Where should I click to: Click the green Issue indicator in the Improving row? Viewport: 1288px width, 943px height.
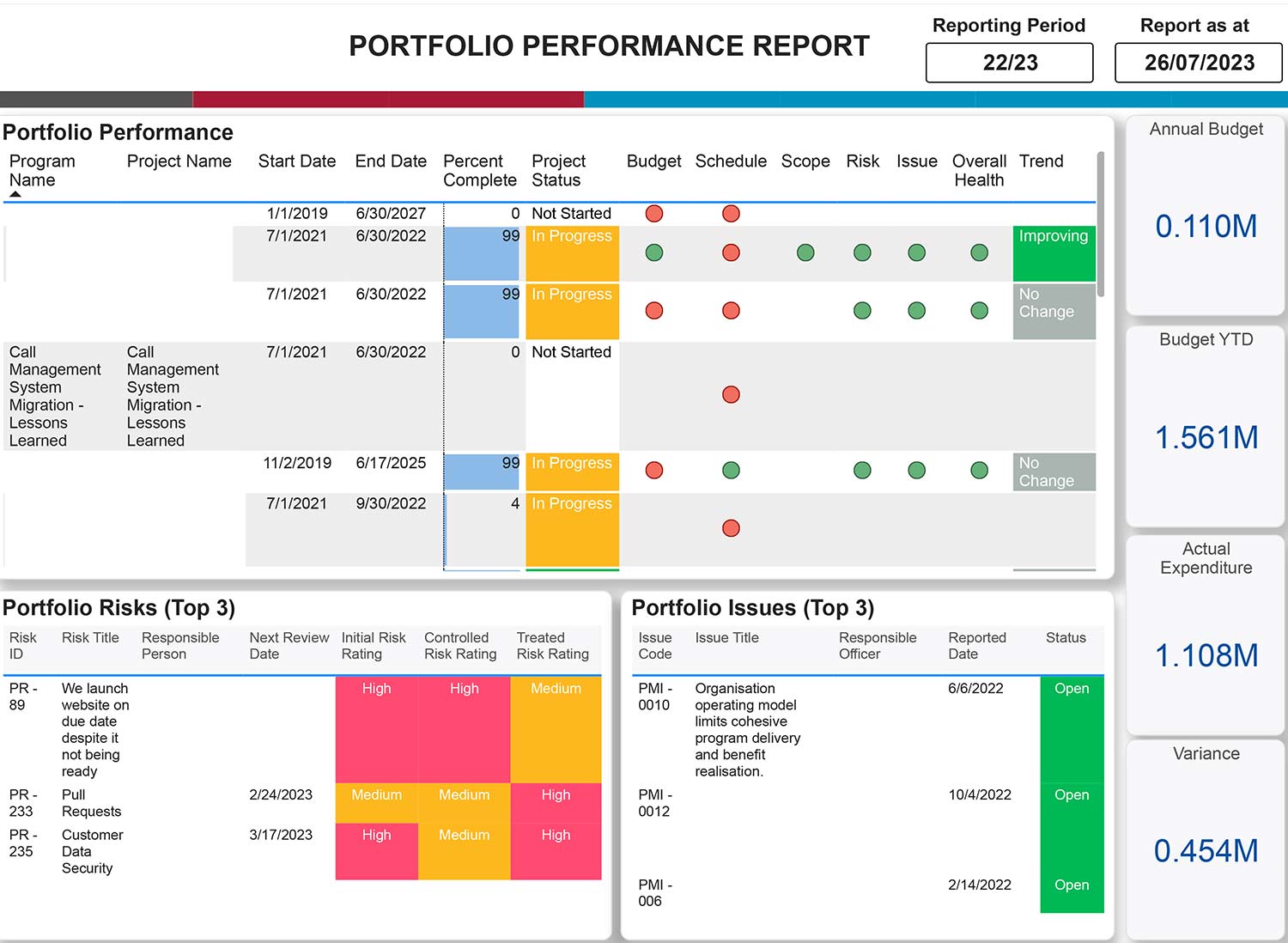917,252
